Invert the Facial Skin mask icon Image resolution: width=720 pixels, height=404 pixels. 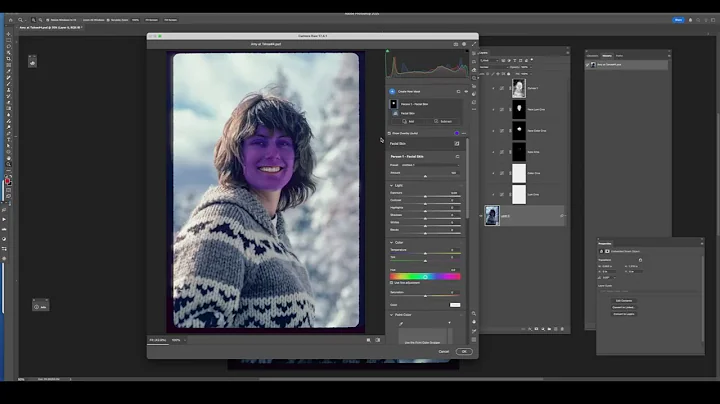pyautogui.click(x=456, y=144)
